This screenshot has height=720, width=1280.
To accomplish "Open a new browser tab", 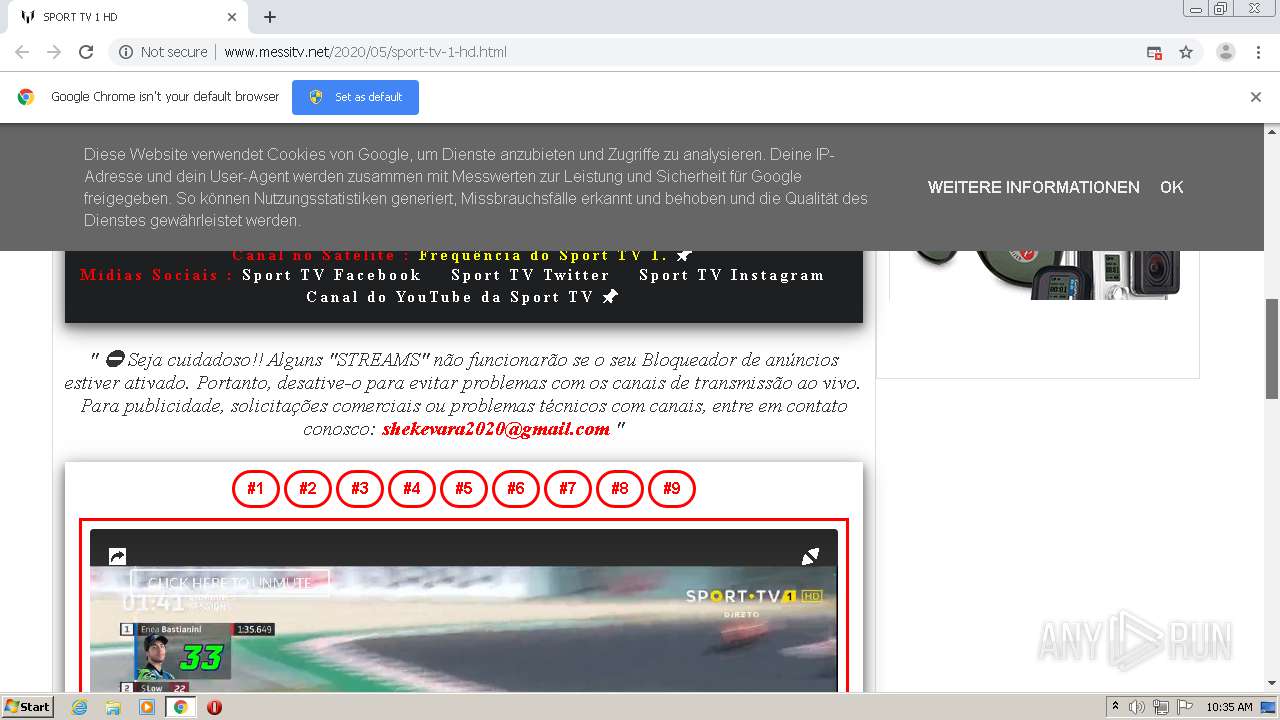I will pyautogui.click(x=270, y=17).
